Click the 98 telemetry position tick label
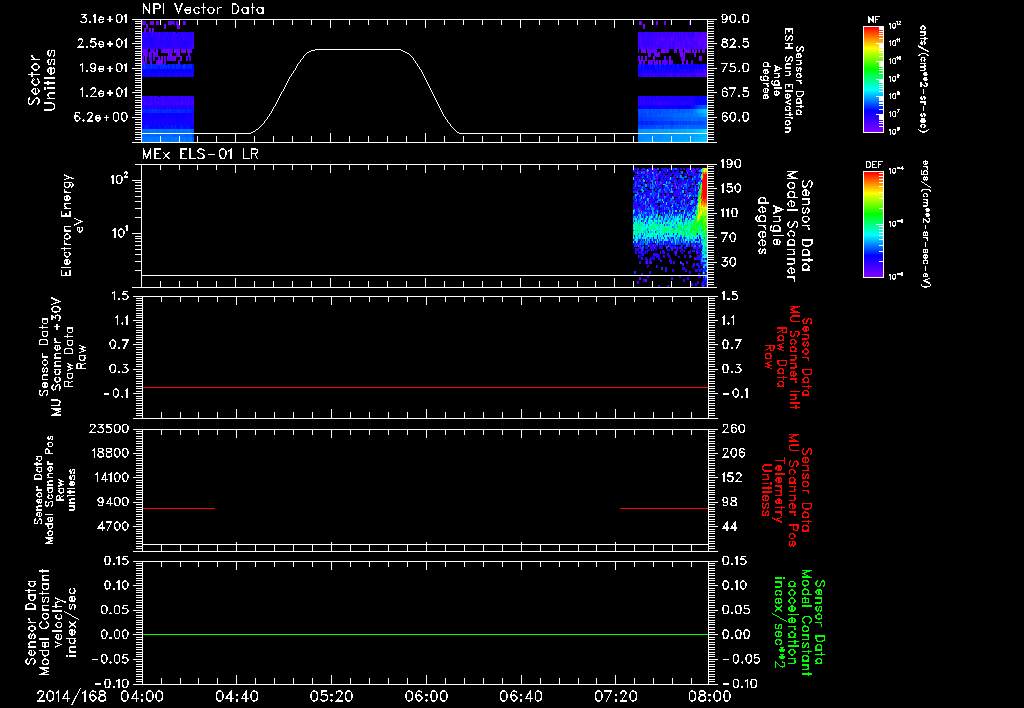Image resolution: width=1024 pixels, height=708 pixels. pos(728,502)
